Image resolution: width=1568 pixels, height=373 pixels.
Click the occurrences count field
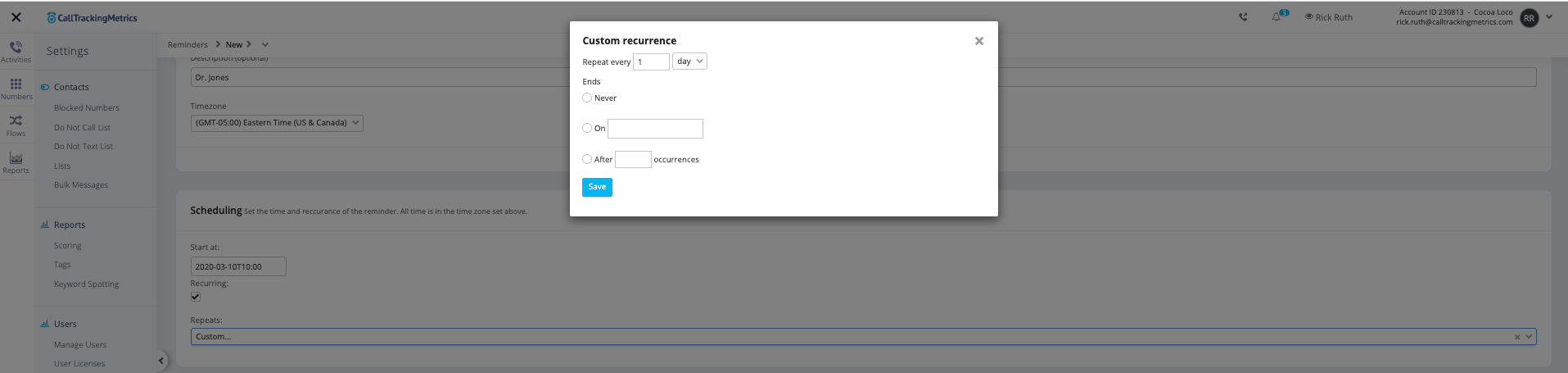point(633,159)
